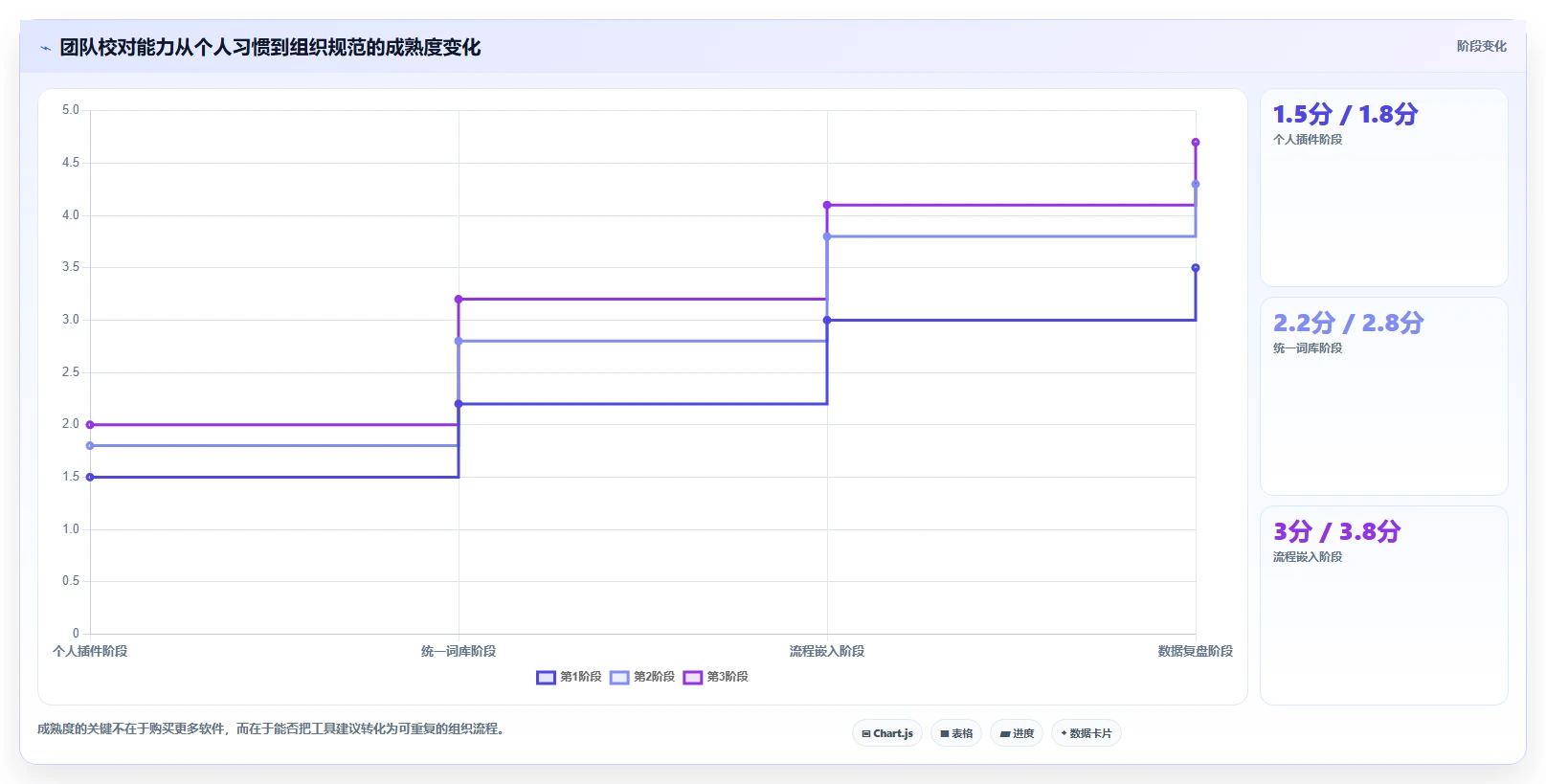The image size is (1546, 784).
Task: Click the 数据卡片 tag chip
Action: [x=1087, y=733]
